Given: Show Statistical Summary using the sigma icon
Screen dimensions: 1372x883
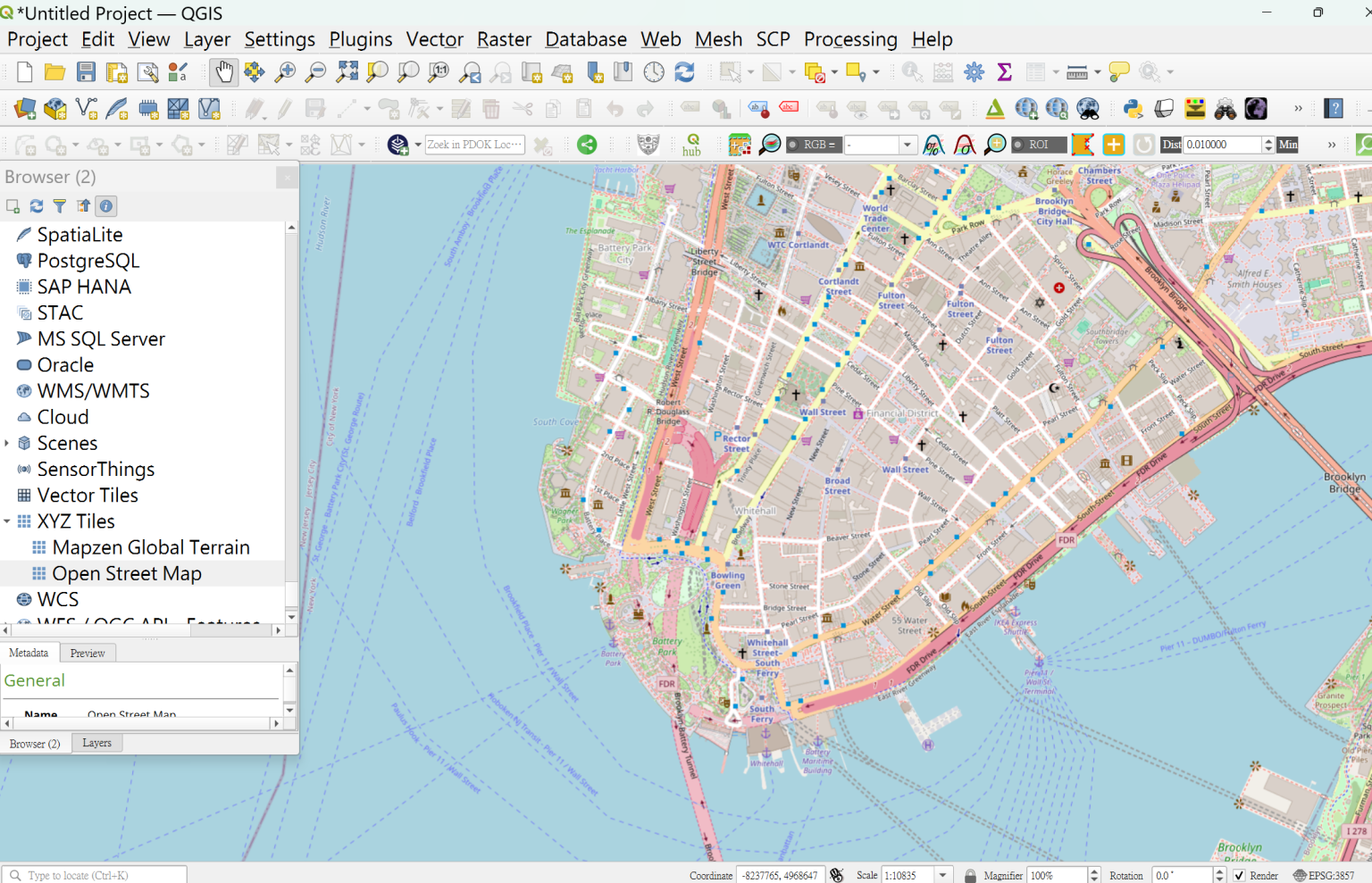Looking at the screenshot, I should coord(1004,71).
